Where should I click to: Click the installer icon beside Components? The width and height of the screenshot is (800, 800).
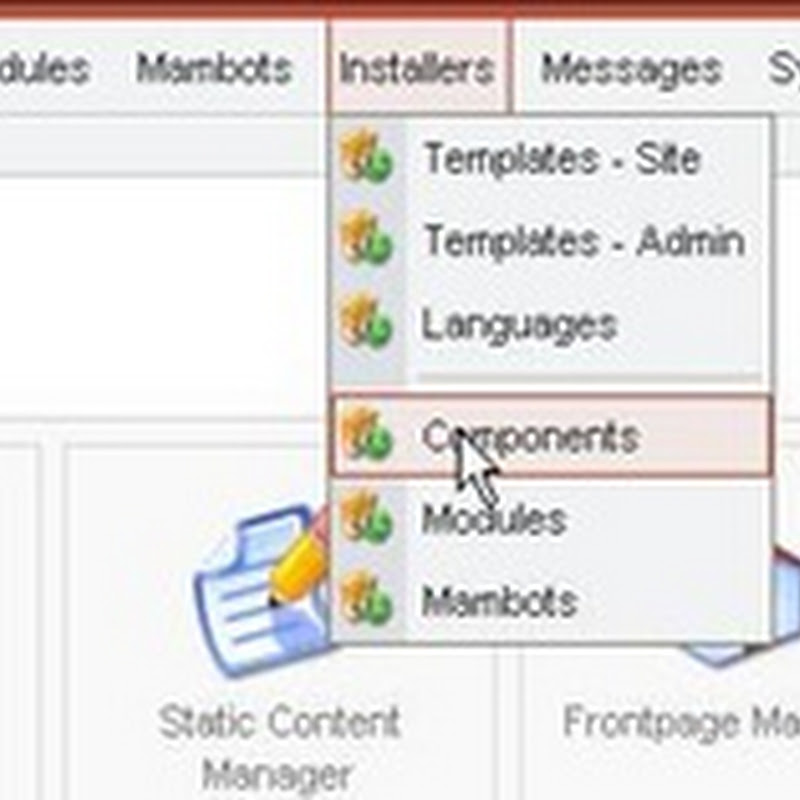pyautogui.click(x=366, y=437)
